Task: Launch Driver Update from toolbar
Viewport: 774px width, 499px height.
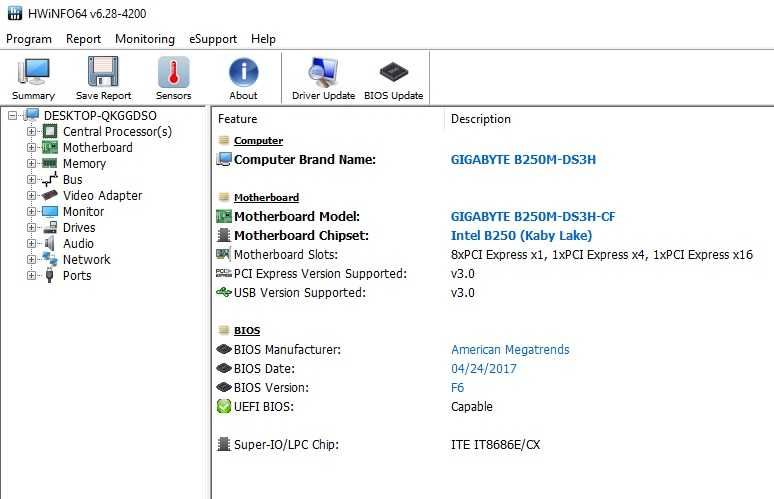Action: pyautogui.click(x=323, y=72)
